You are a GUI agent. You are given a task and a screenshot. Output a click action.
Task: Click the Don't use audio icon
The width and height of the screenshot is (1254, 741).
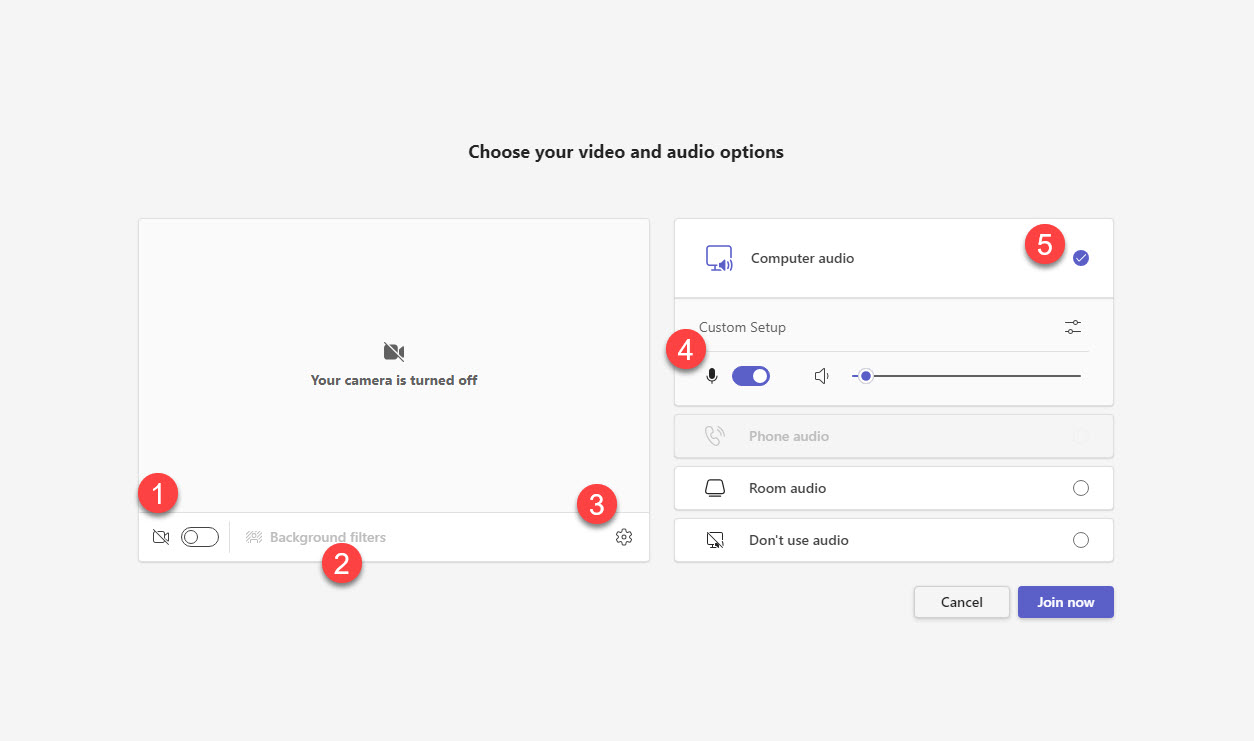[714, 540]
